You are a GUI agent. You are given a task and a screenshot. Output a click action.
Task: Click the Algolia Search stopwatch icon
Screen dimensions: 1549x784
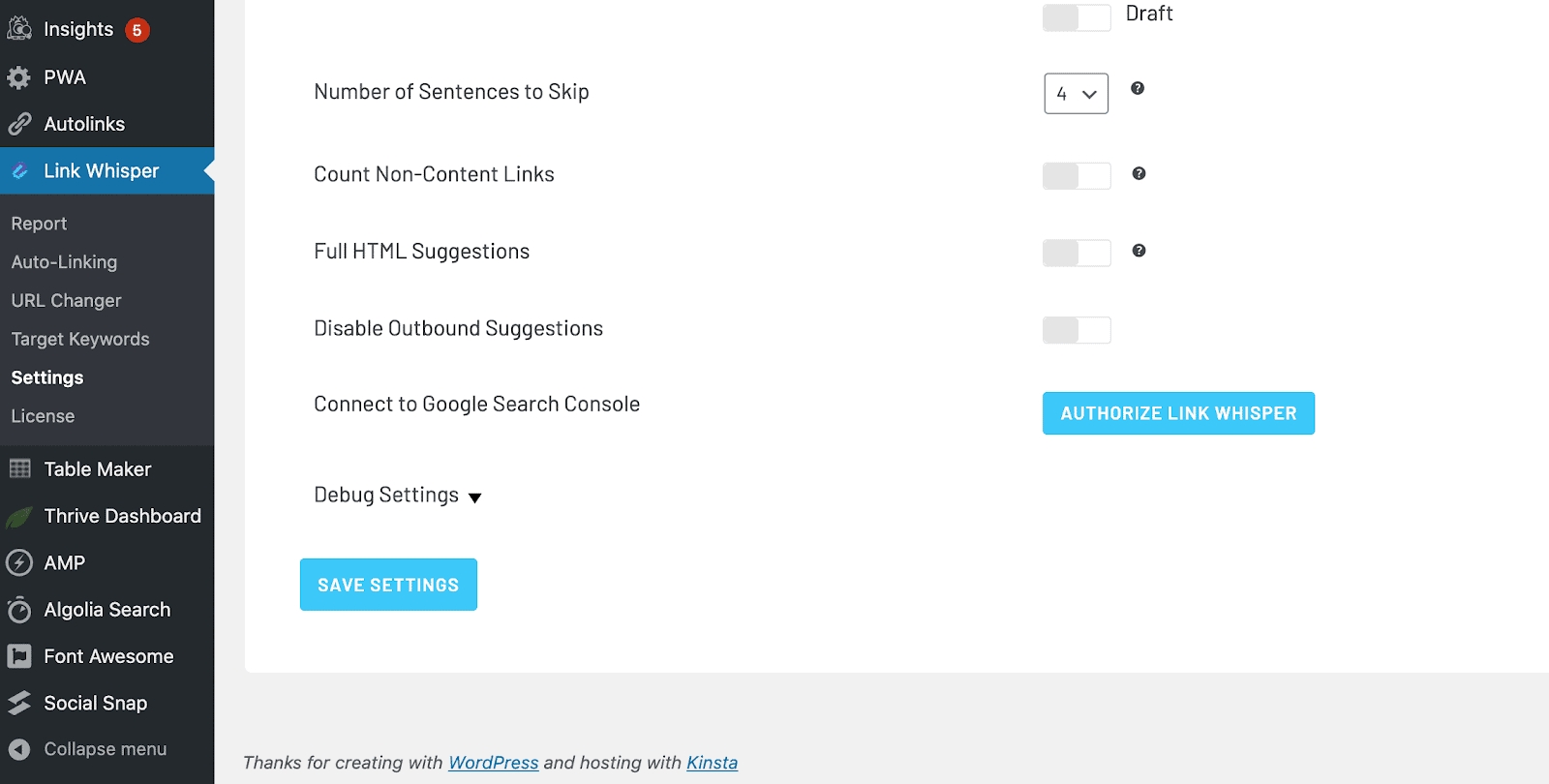(19, 610)
